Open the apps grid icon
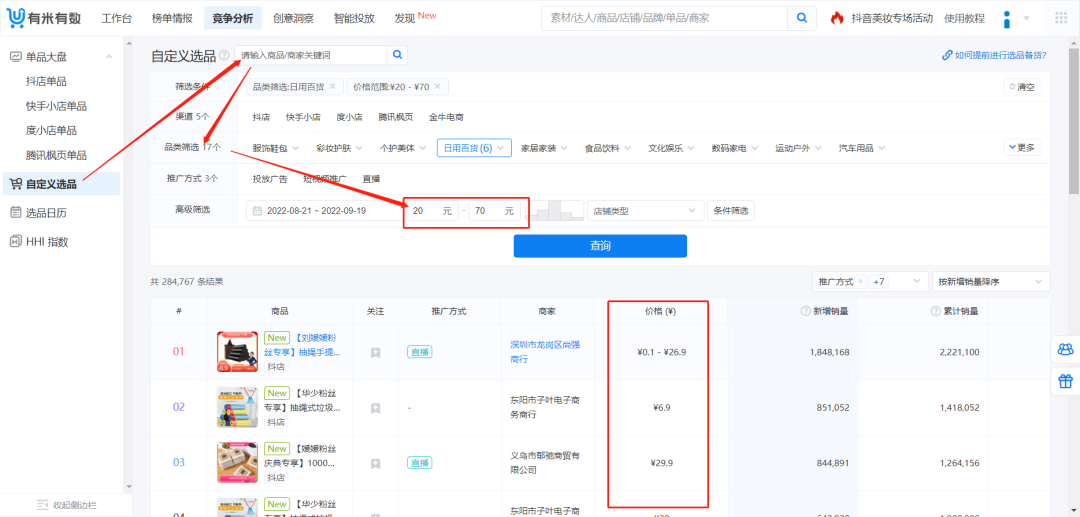The width and height of the screenshot is (1080, 517). coord(1061,18)
